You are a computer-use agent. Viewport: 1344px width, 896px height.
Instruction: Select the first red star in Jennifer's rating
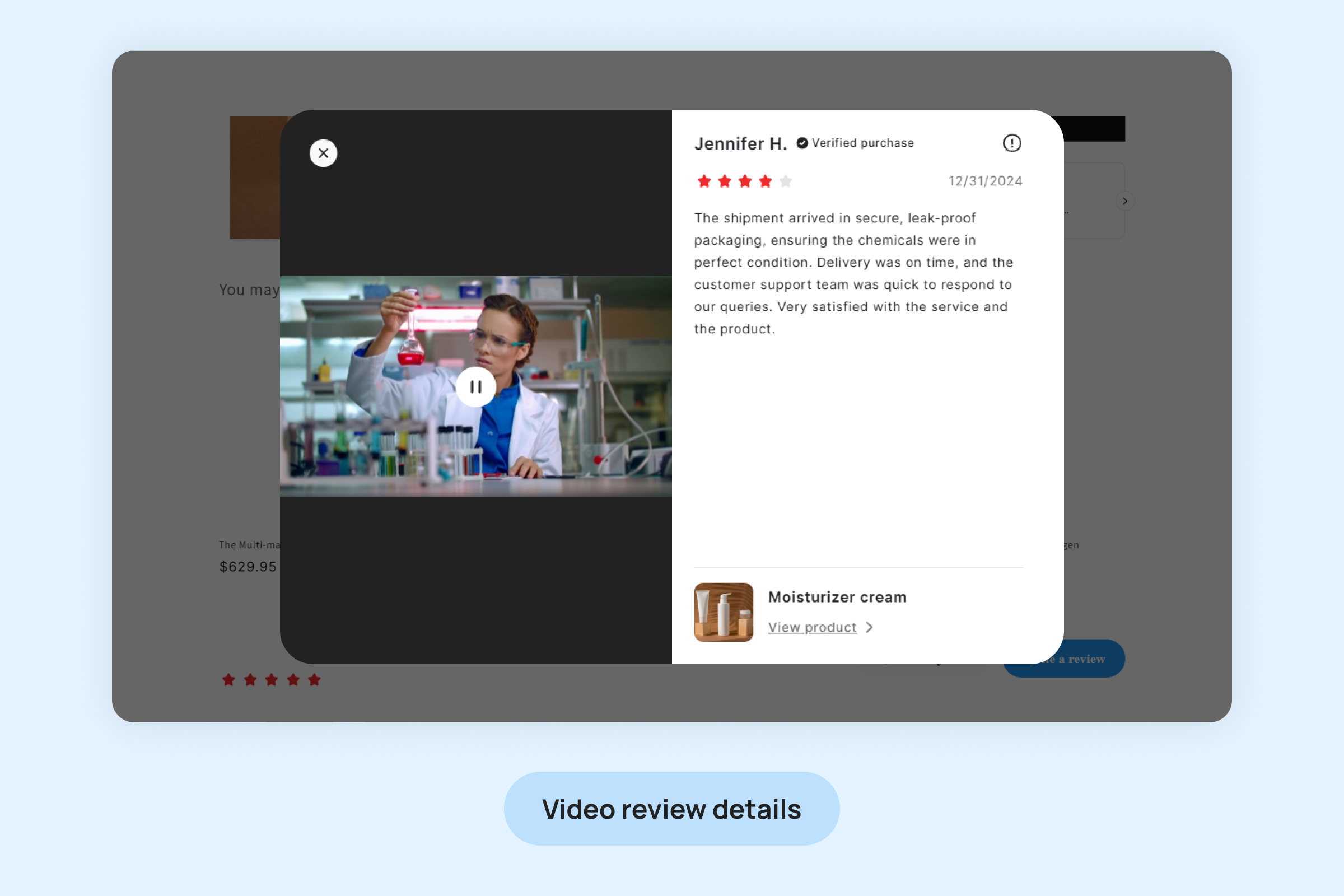point(704,181)
